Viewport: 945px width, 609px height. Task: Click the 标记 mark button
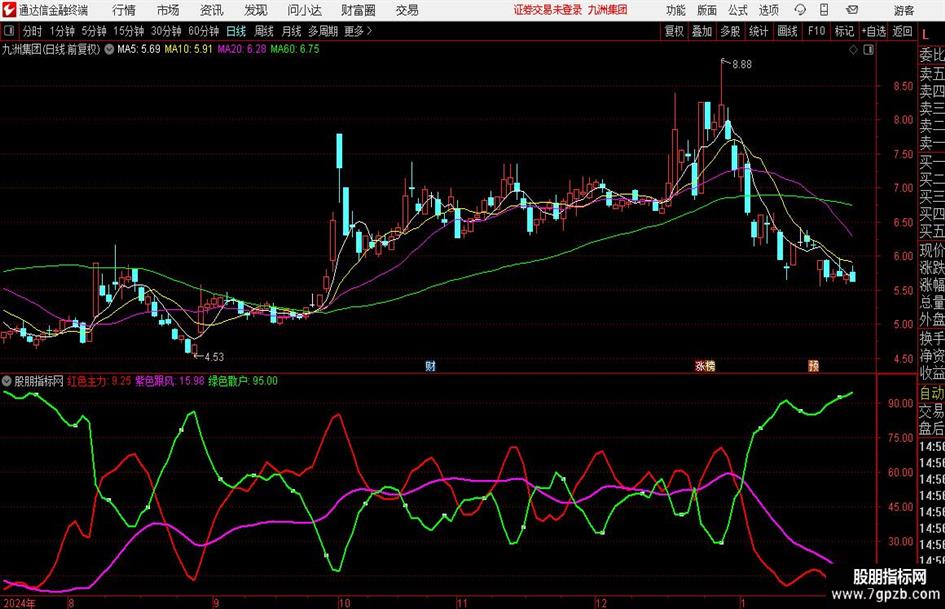[x=844, y=31]
